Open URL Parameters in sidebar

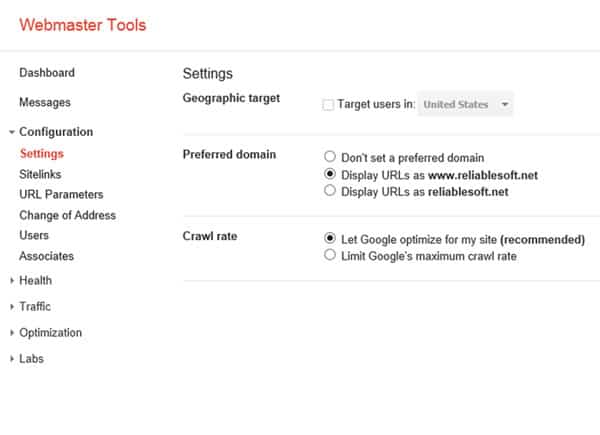click(61, 195)
